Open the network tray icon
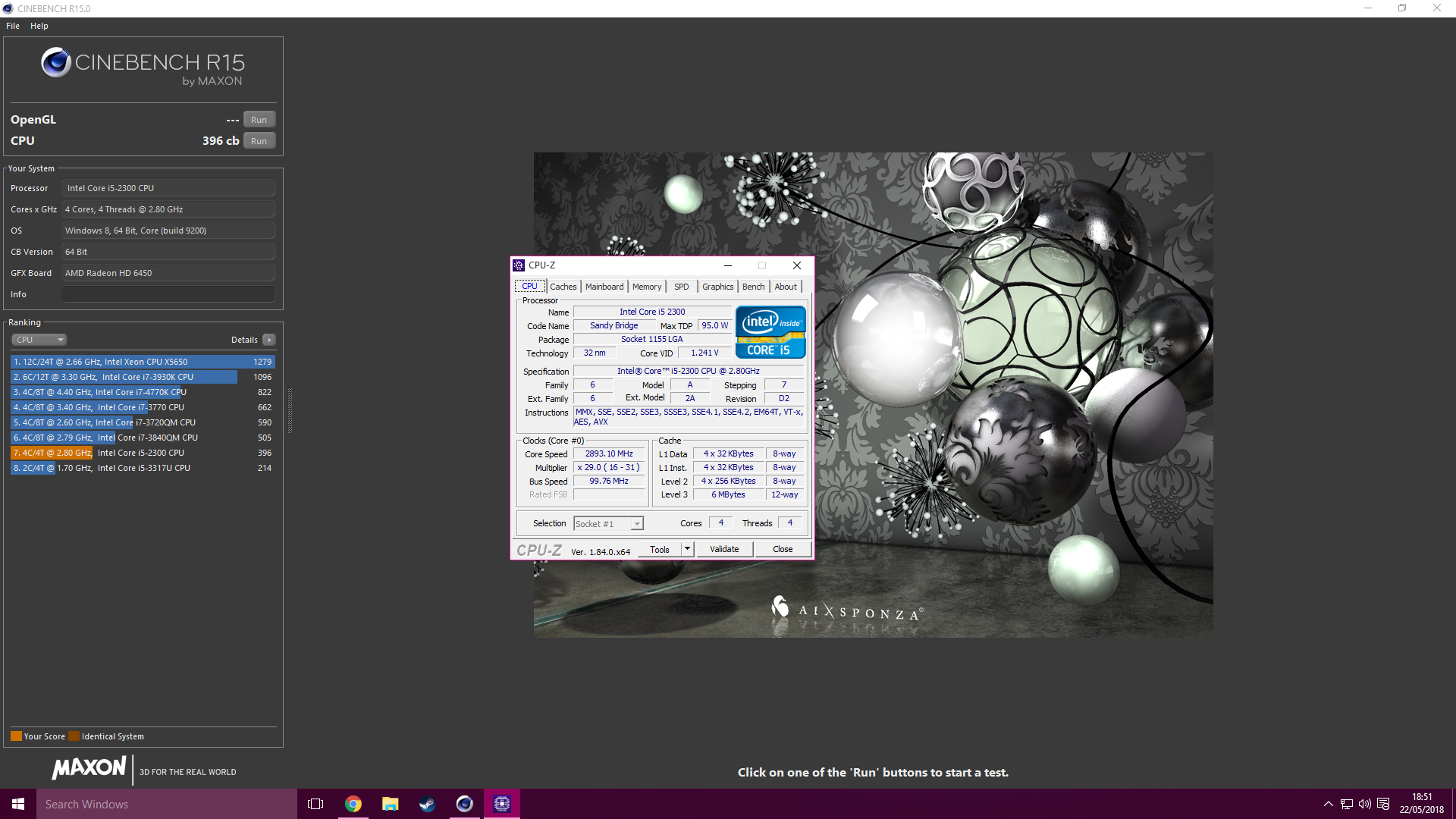This screenshot has height=819, width=1456. [1347, 804]
